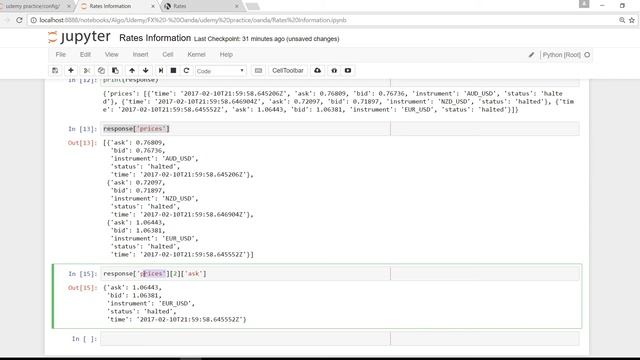This screenshot has width=640, height=360.
Task: Open the File menu
Action: [x=61, y=55]
